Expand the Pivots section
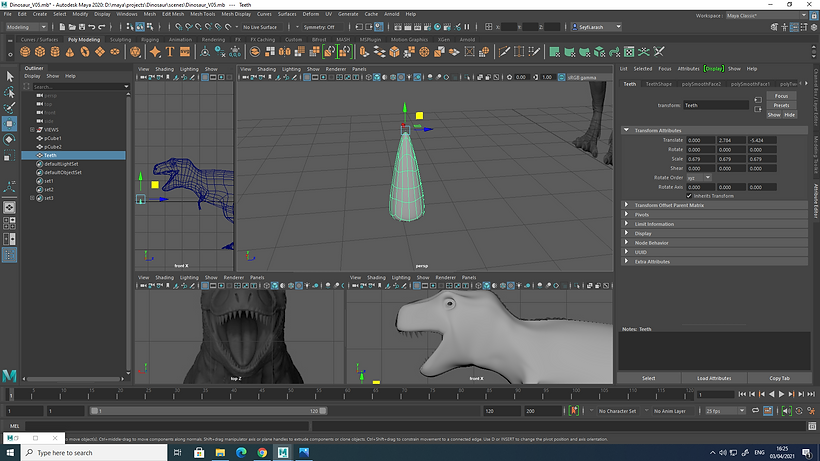 tap(627, 214)
